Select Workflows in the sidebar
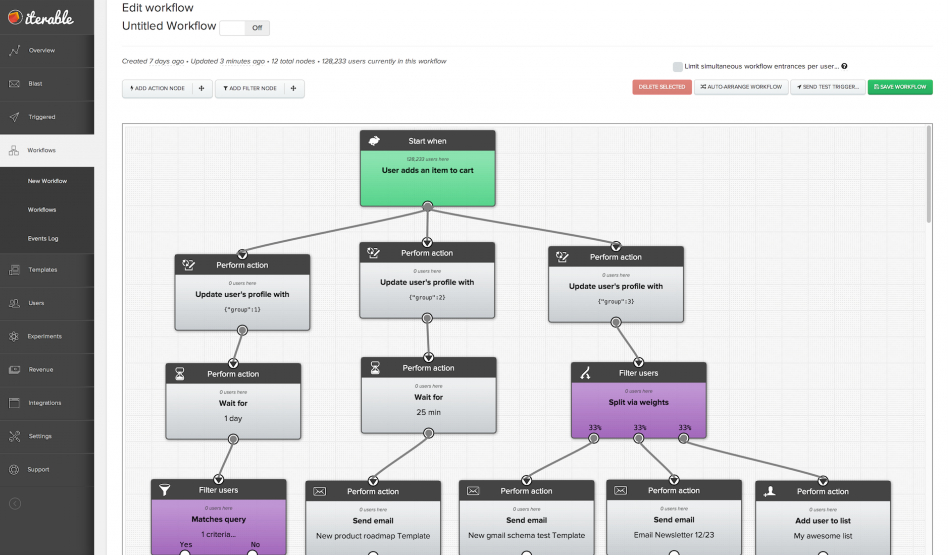Viewport: 948px width, 555px height. [x=47, y=151]
